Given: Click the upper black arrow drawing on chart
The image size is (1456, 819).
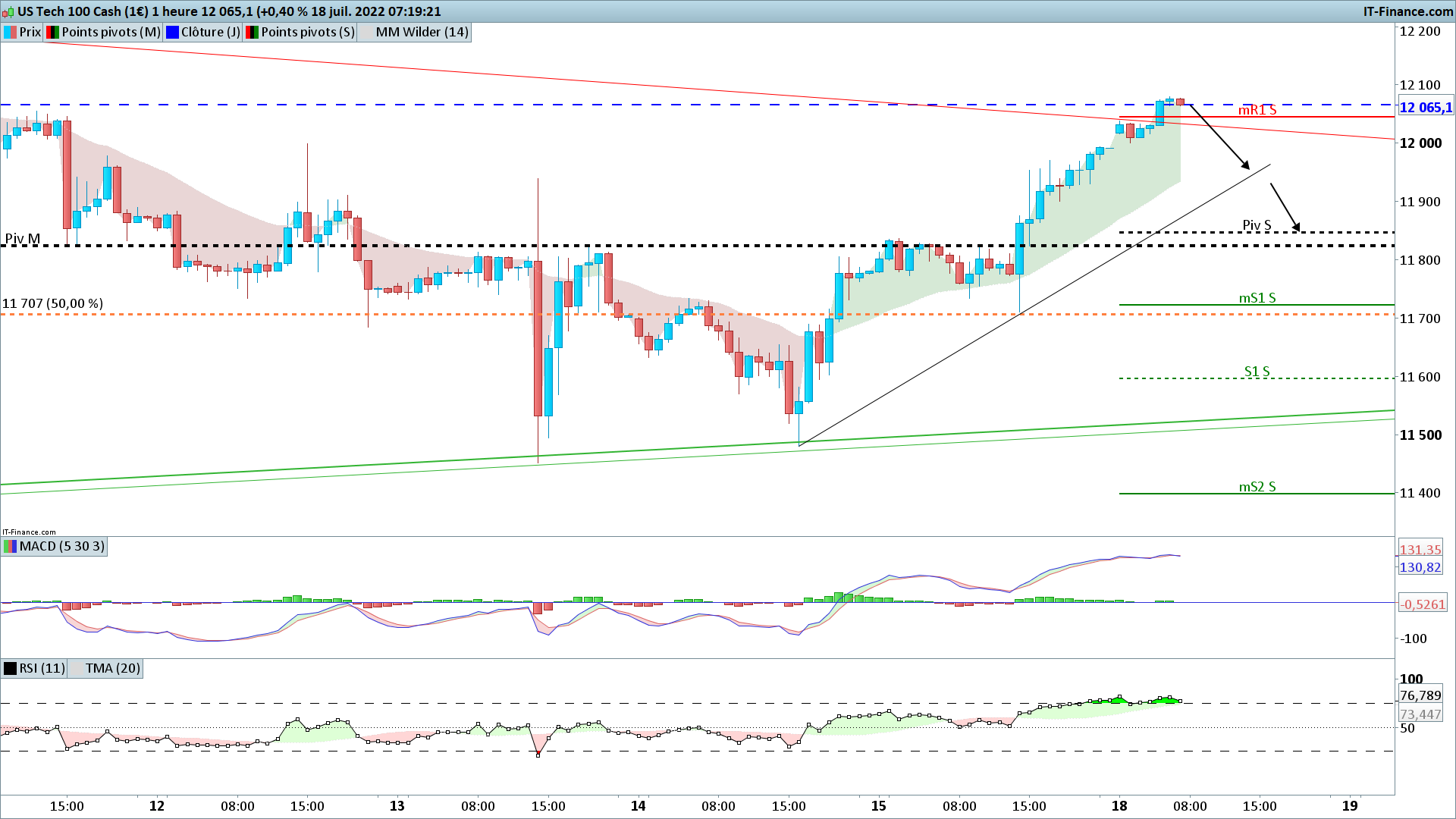Looking at the screenshot, I should point(1219,136).
